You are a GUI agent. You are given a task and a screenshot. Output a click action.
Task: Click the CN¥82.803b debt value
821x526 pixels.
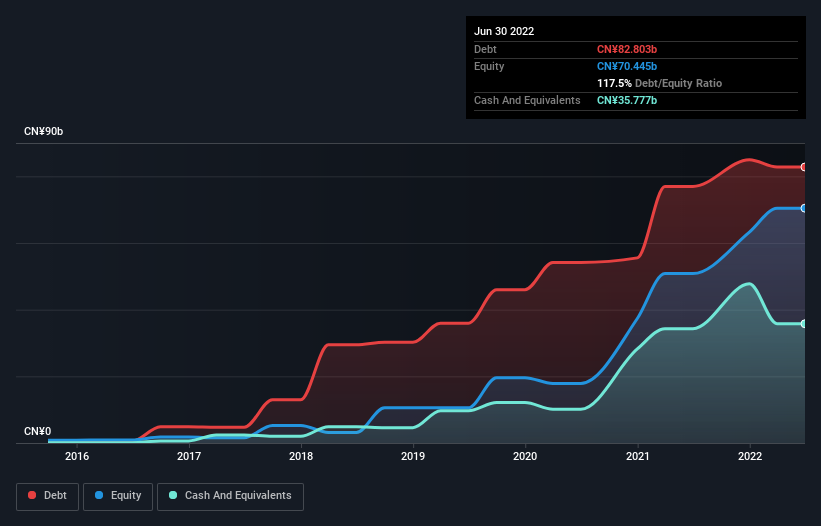627,49
